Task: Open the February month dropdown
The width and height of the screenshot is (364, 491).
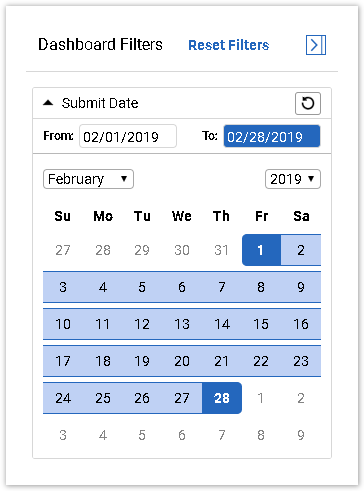Action: click(x=88, y=179)
